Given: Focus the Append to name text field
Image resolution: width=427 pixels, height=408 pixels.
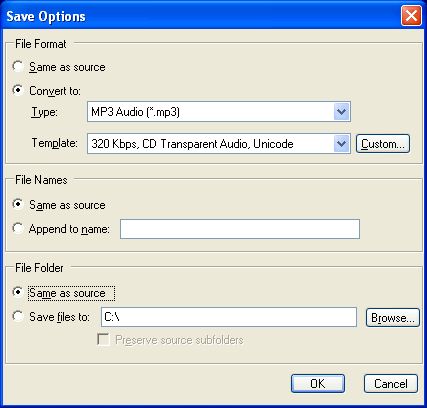Looking at the screenshot, I should pyautogui.click(x=240, y=229).
